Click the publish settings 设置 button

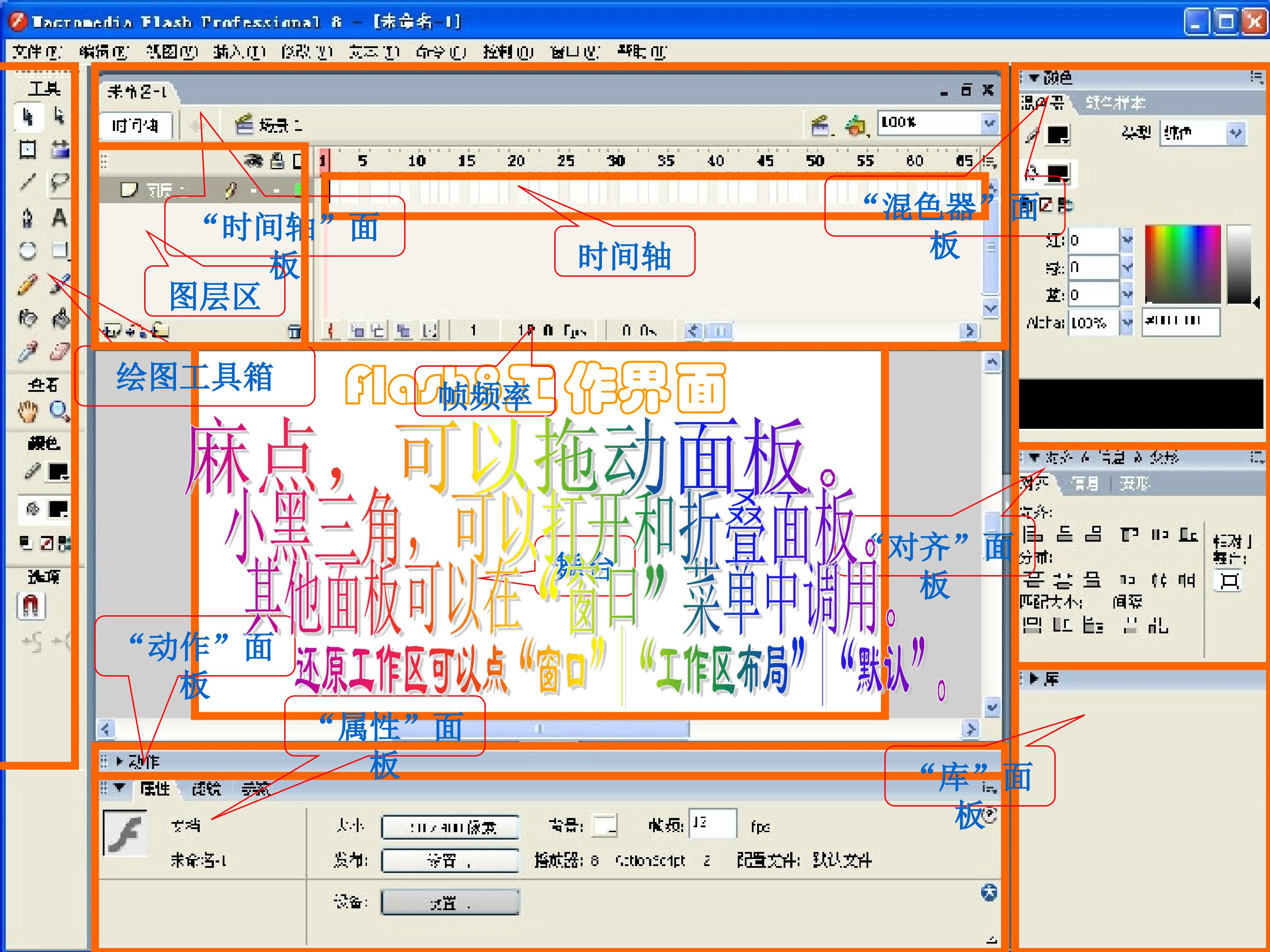[450, 860]
